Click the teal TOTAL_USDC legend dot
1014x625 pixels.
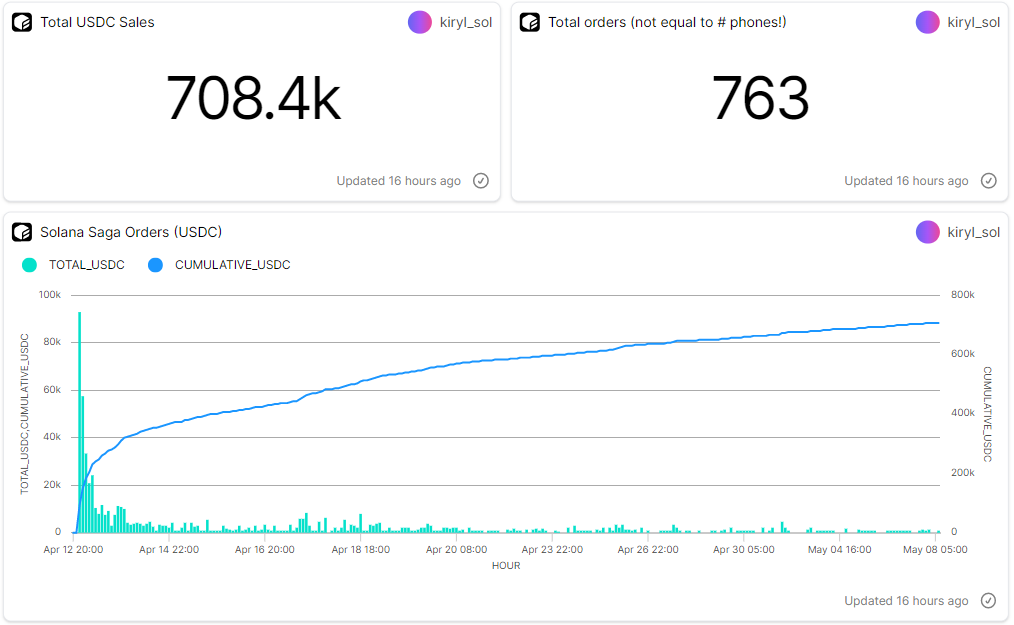point(29,265)
